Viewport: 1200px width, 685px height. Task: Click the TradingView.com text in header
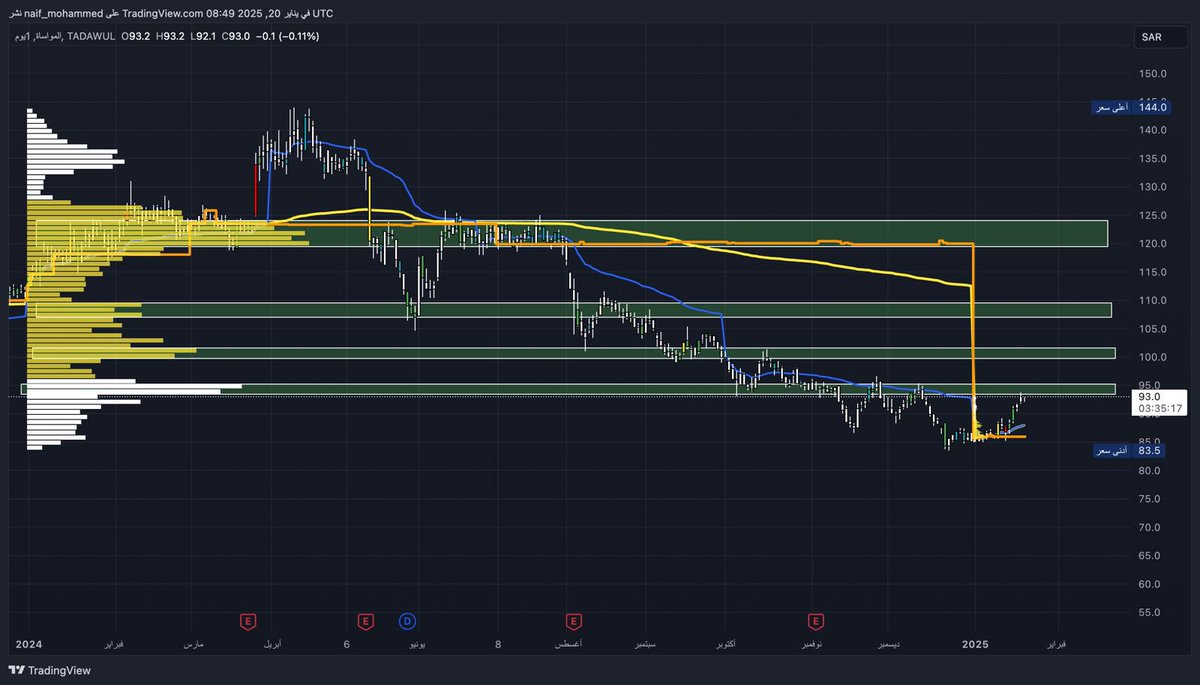pyautogui.click(x=165, y=13)
